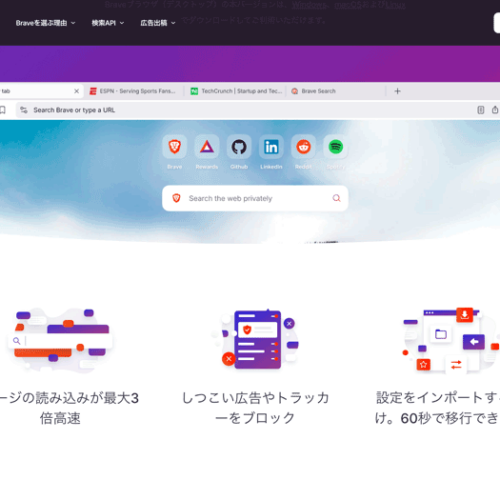Screen dimensions: 500x500
Task: Open the Braveを選ぶ理由 menu
Action: 45,23
